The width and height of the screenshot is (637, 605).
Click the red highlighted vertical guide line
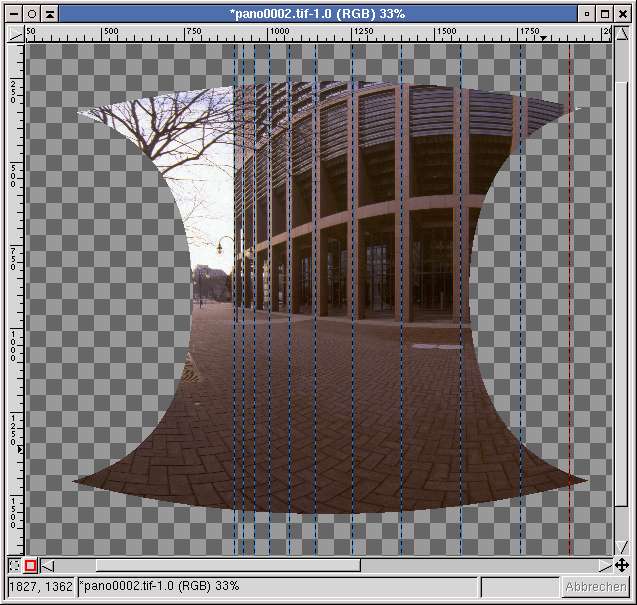[x=570, y=299]
